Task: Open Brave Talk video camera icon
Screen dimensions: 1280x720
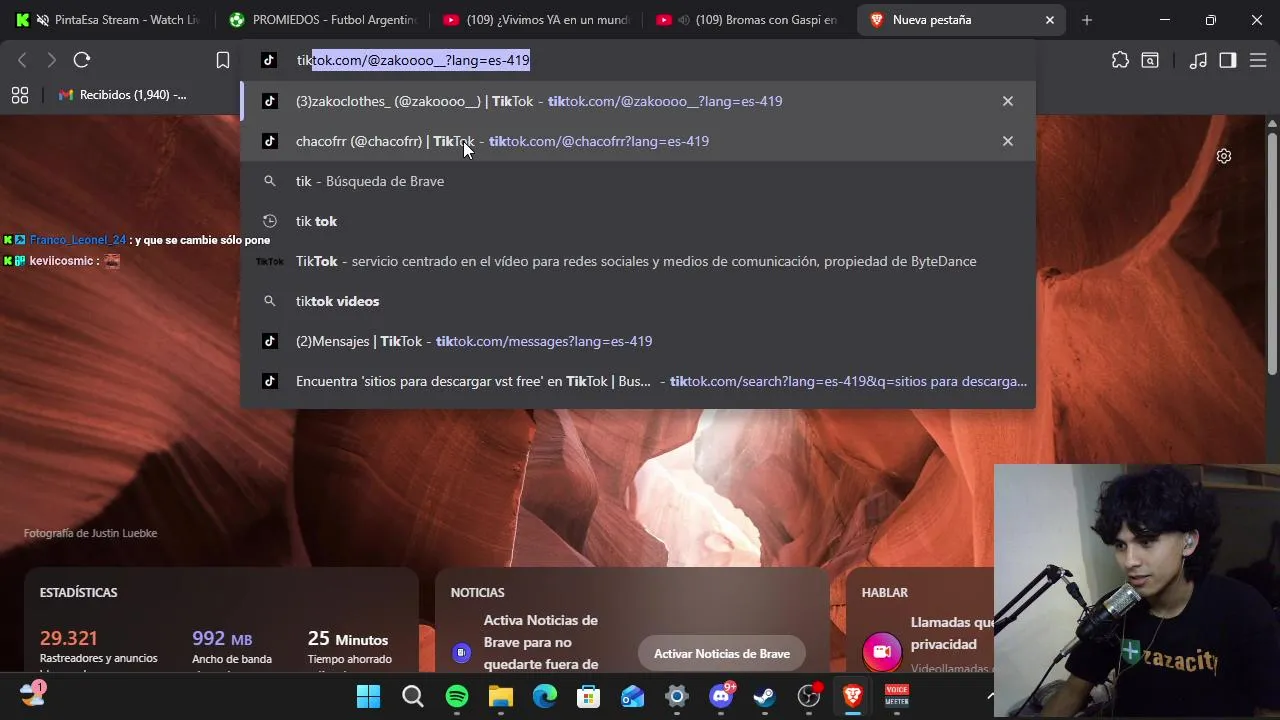Action: click(x=881, y=652)
